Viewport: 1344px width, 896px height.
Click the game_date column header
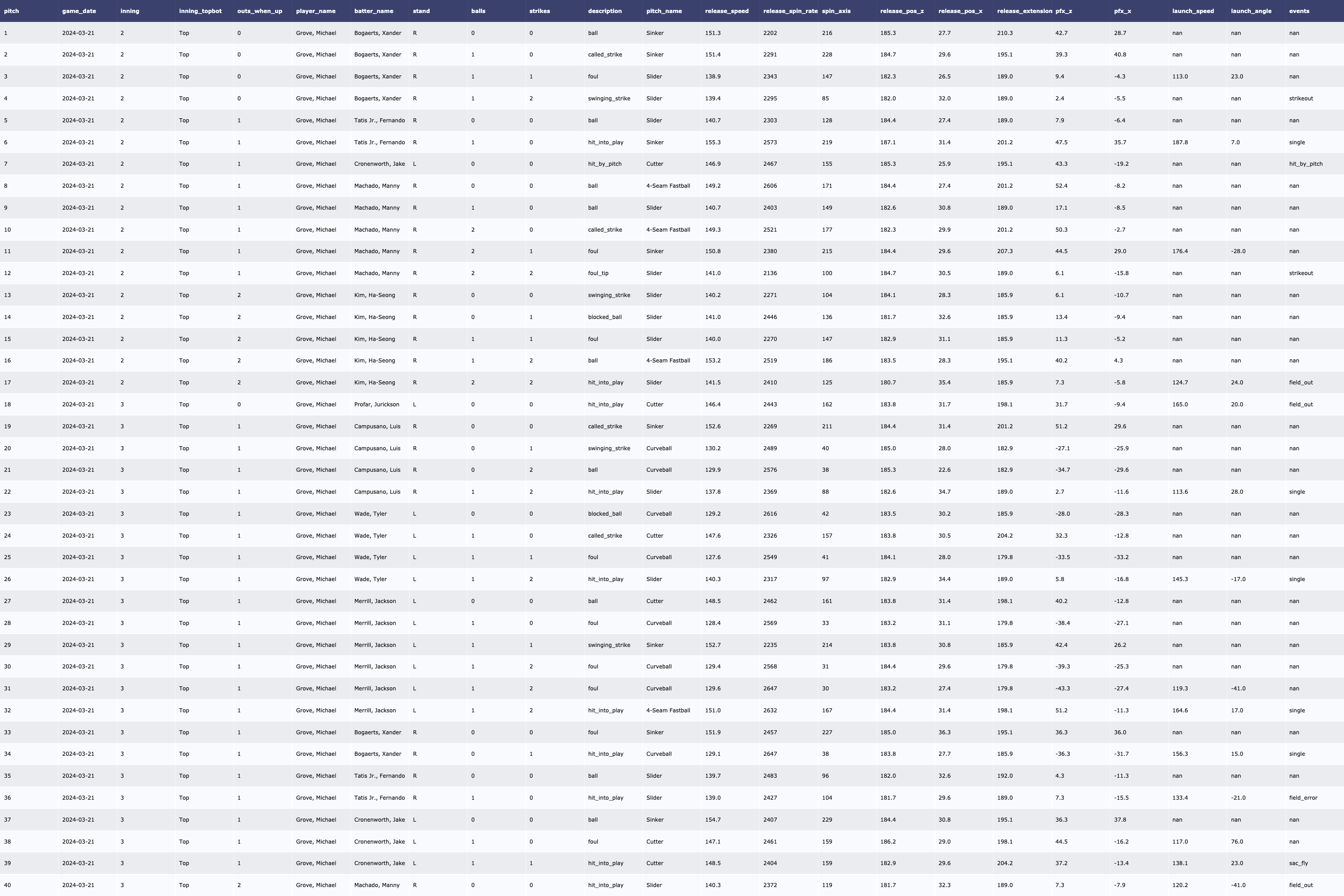(79, 11)
